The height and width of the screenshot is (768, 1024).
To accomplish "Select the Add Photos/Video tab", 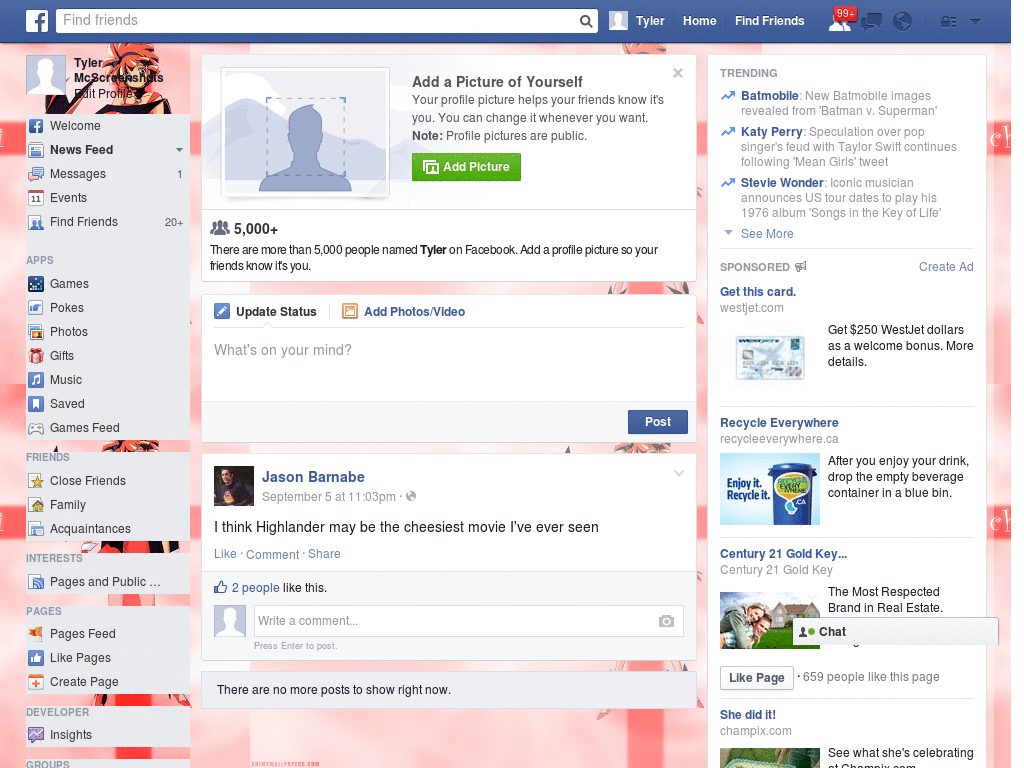I will (x=404, y=312).
